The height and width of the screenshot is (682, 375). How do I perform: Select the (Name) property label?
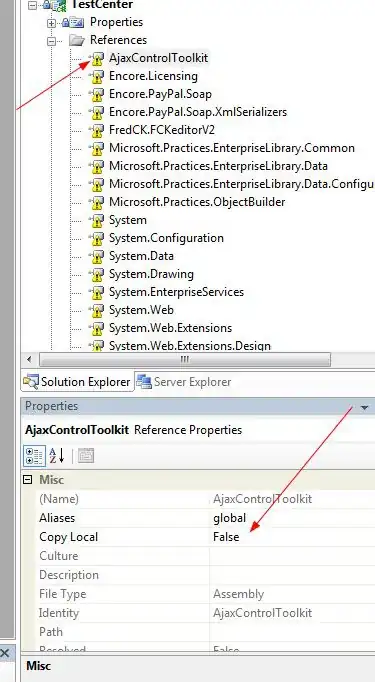tap(59, 499)
